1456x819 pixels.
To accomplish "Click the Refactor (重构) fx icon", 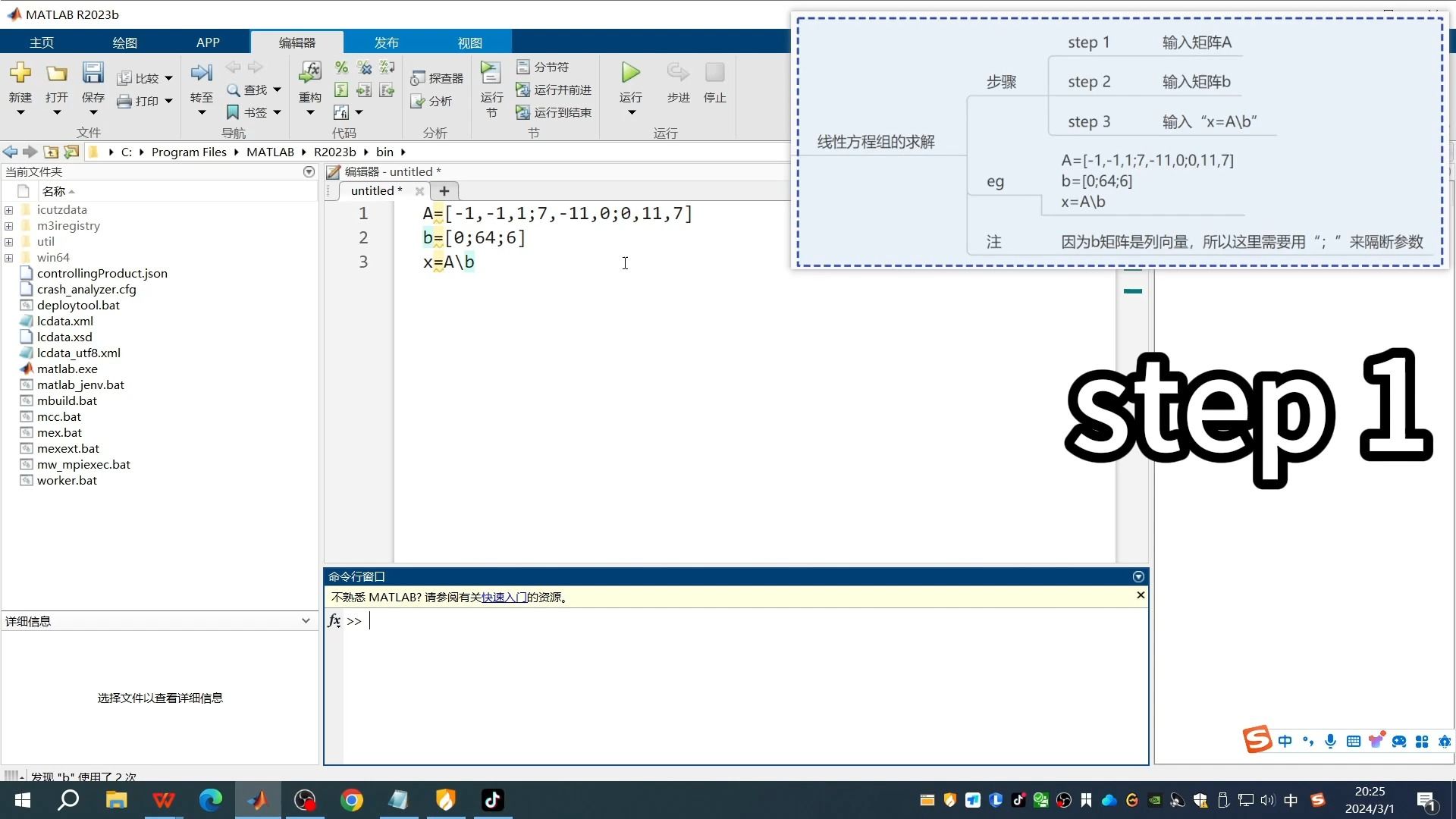I will coord(309,73).
